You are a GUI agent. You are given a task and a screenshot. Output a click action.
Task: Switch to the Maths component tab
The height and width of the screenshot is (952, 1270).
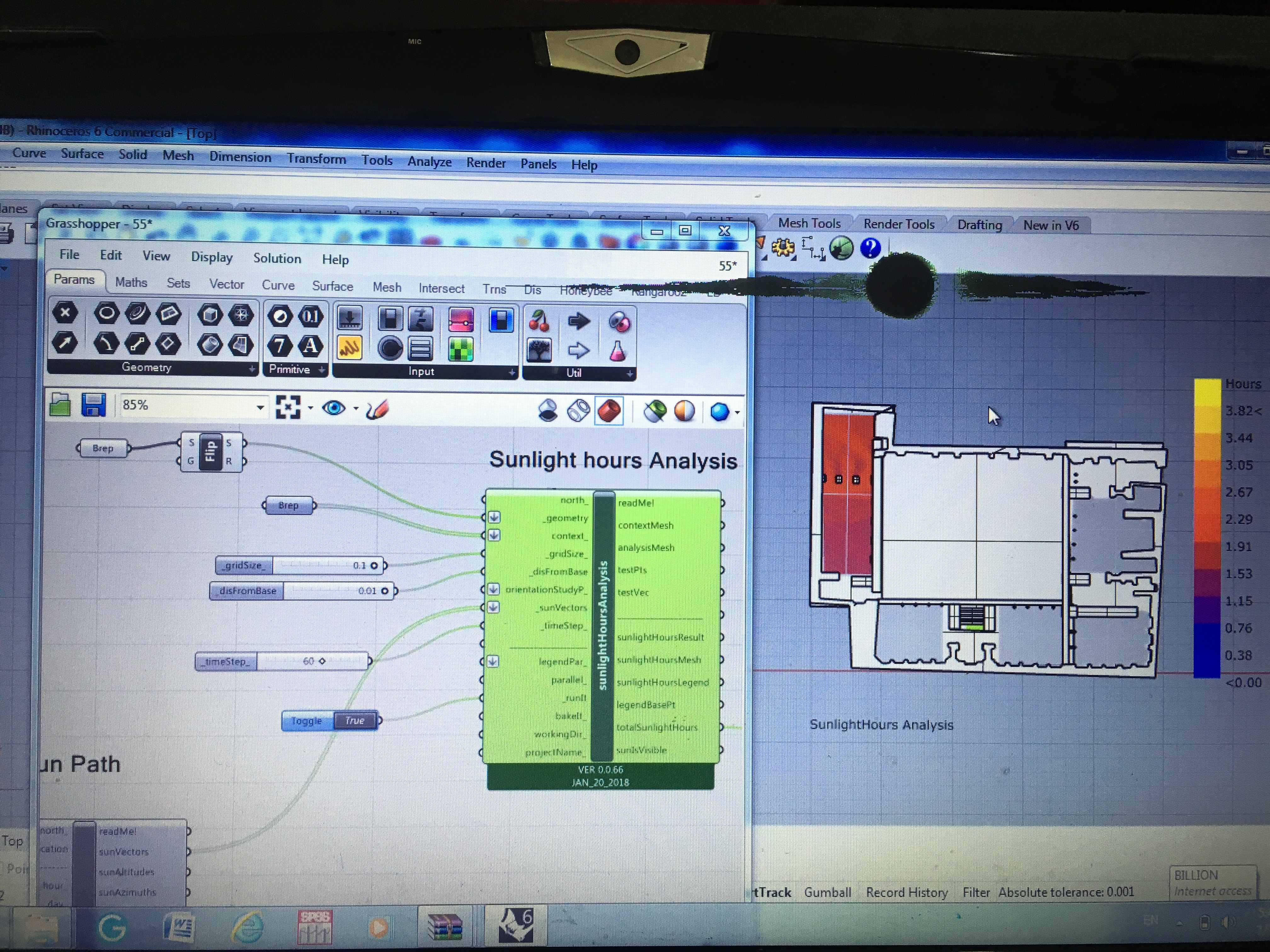pos(131,282)
